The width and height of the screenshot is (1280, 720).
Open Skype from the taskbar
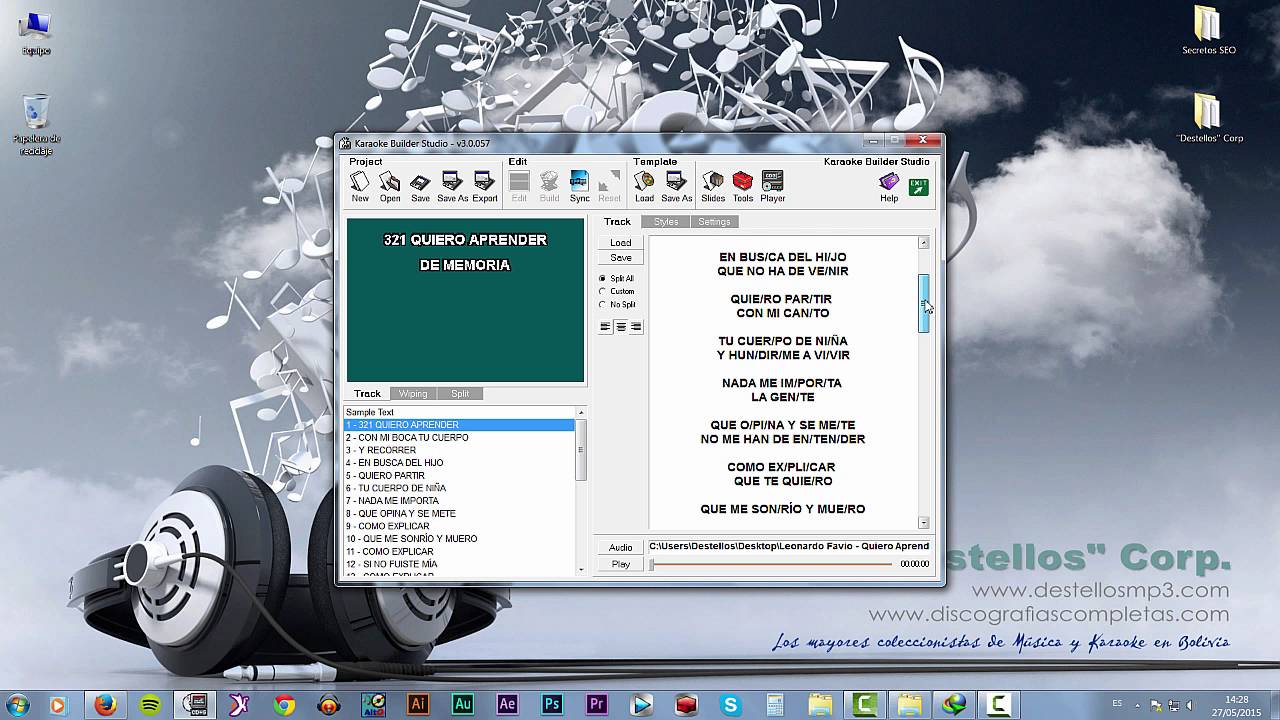(x=730, y=705)
